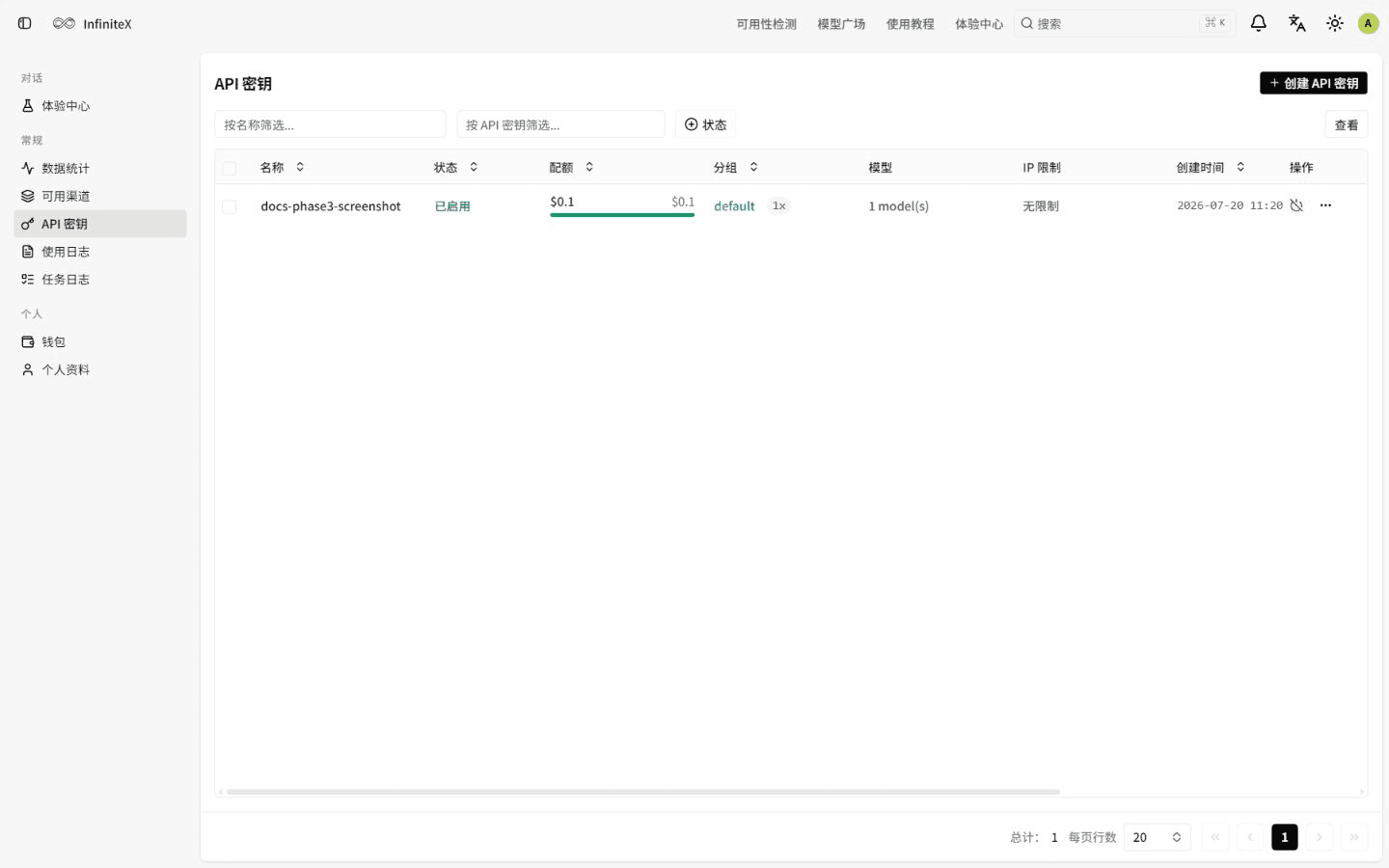Screen dimensions: 1389x868
Task: Sort the table by 名称 column
Action: 283,167
